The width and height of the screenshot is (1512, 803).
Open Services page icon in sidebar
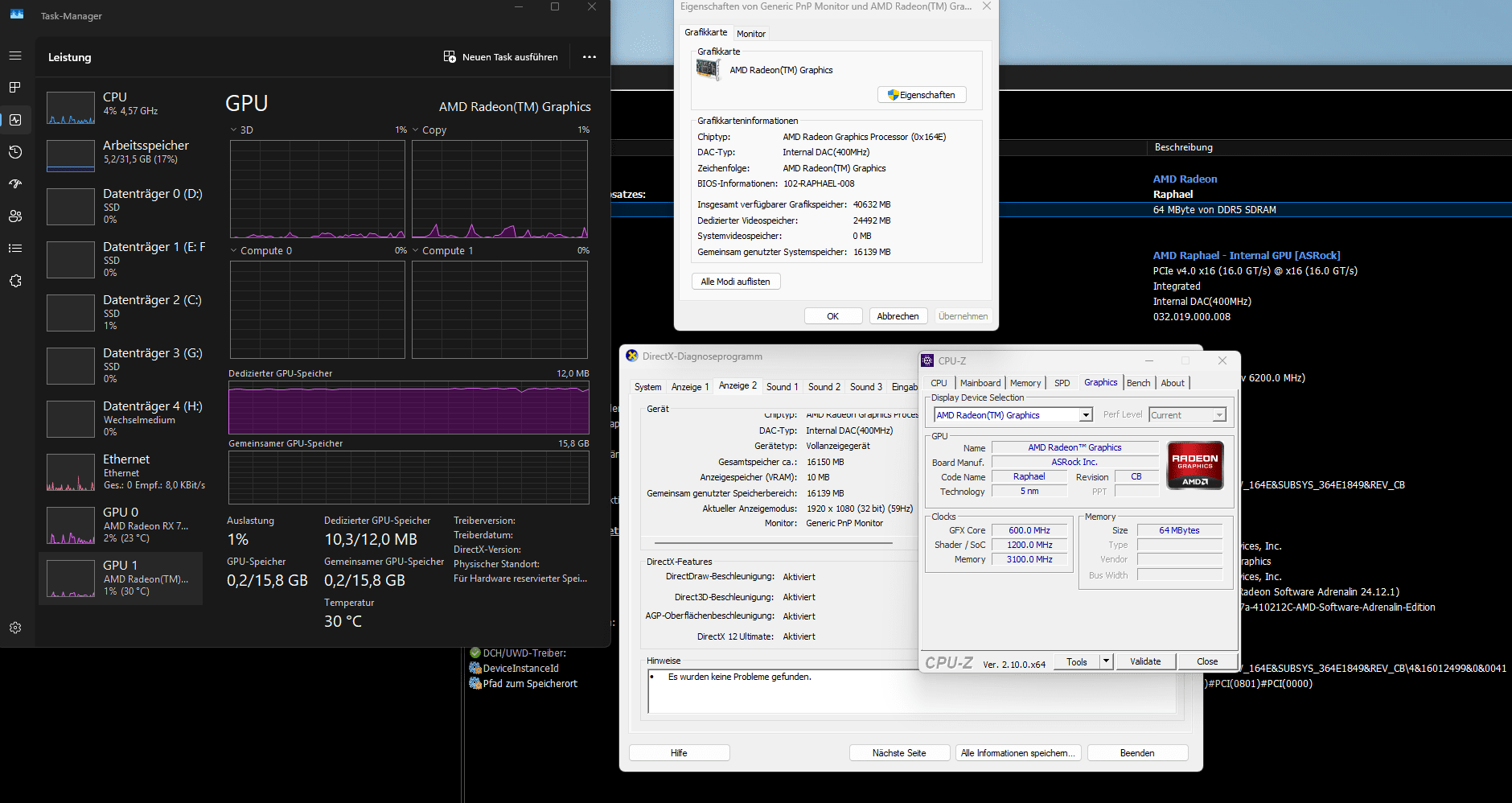[15, 281]
